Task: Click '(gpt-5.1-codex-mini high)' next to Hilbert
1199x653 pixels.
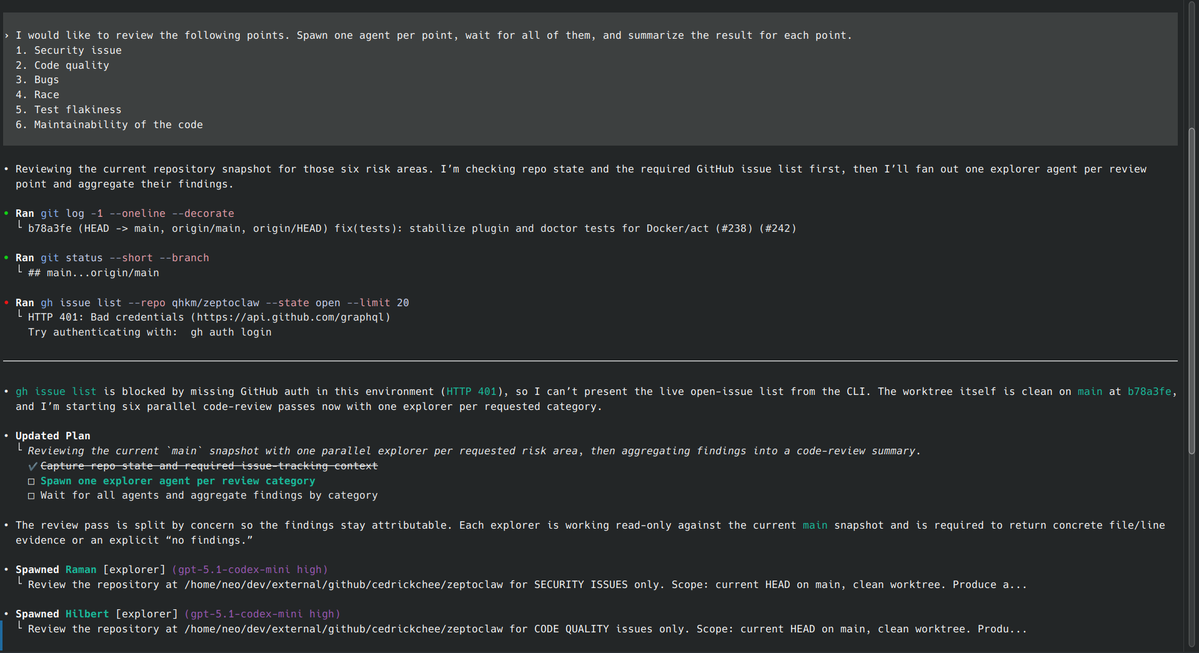Action: [x=262, y=614]
